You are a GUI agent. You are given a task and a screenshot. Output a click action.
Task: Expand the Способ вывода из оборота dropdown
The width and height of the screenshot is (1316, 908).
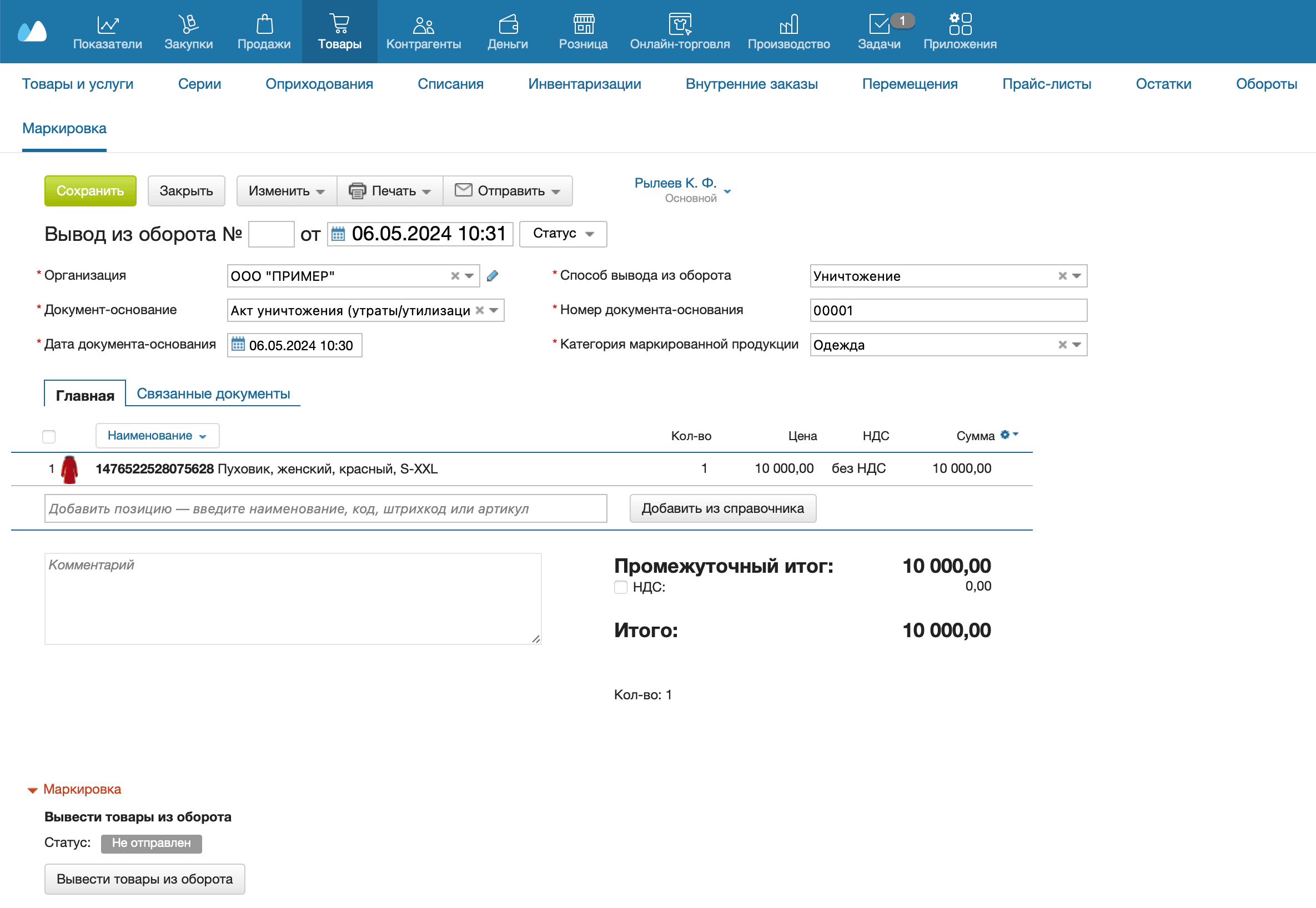[1076, 276]
